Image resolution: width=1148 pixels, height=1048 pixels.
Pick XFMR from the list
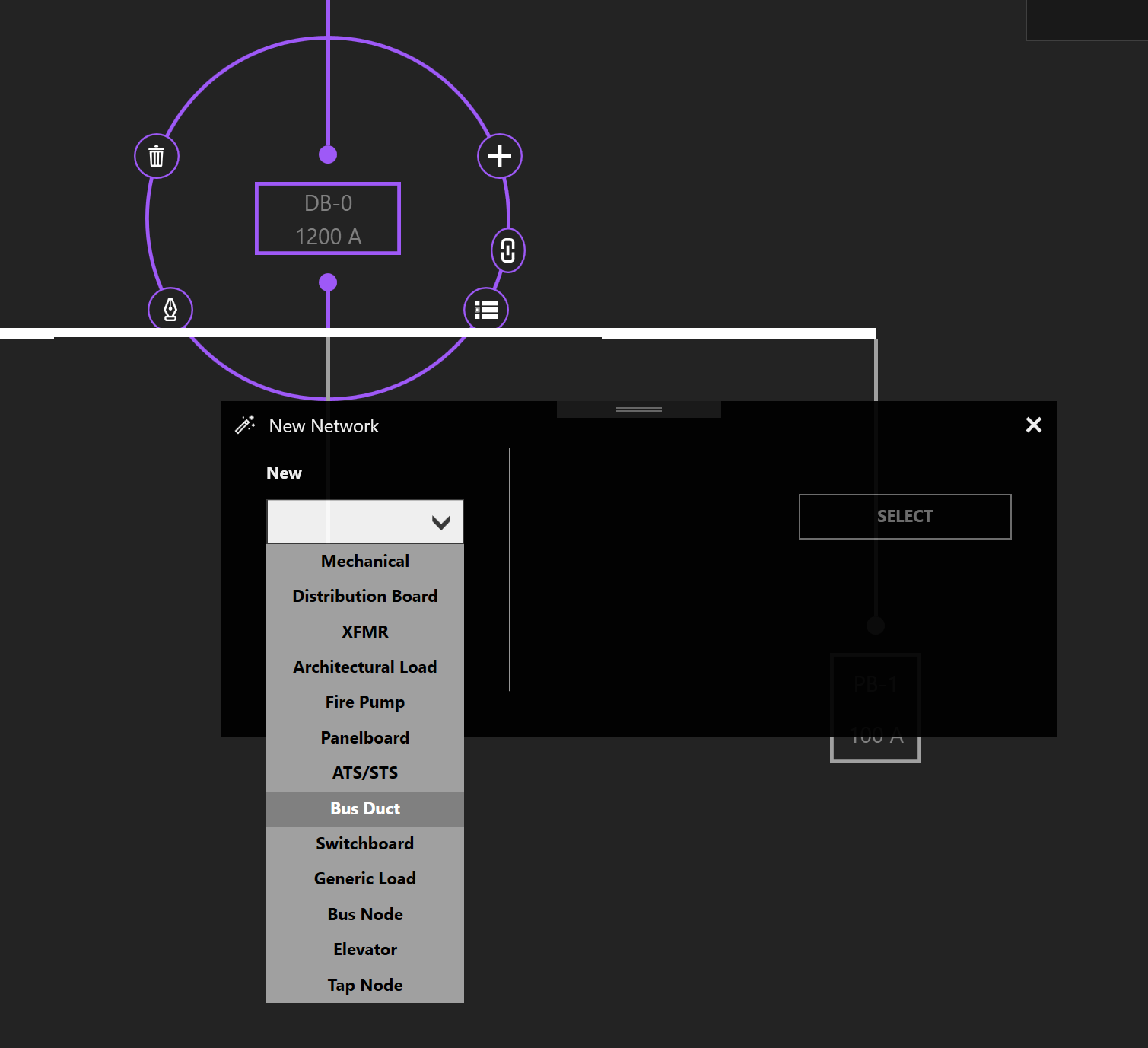click(x=365, y=632)
